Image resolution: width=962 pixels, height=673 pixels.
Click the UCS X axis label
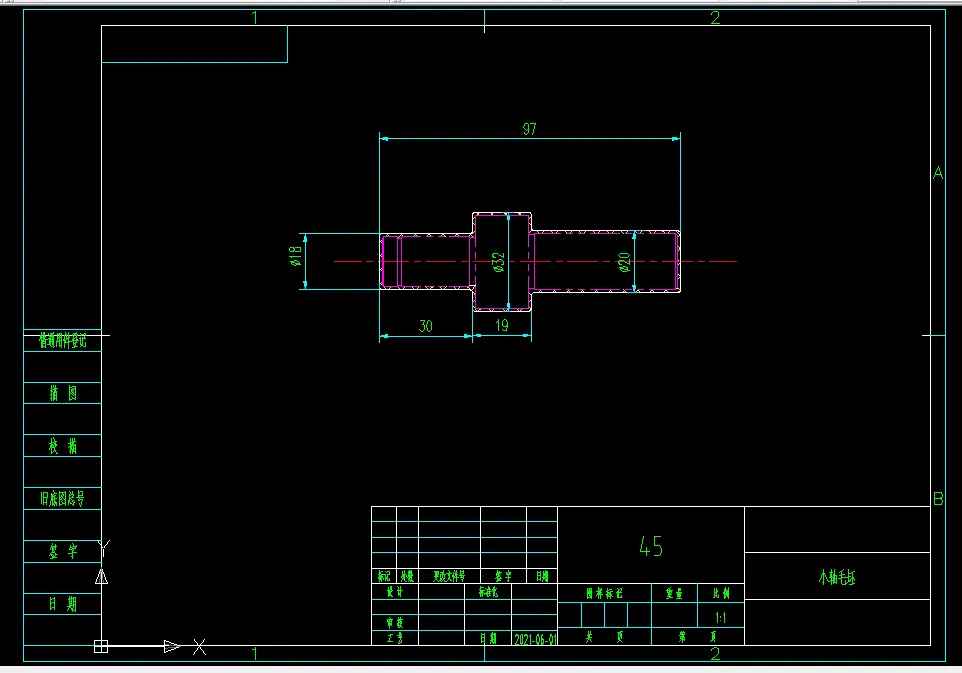click(x=199, y=647)
